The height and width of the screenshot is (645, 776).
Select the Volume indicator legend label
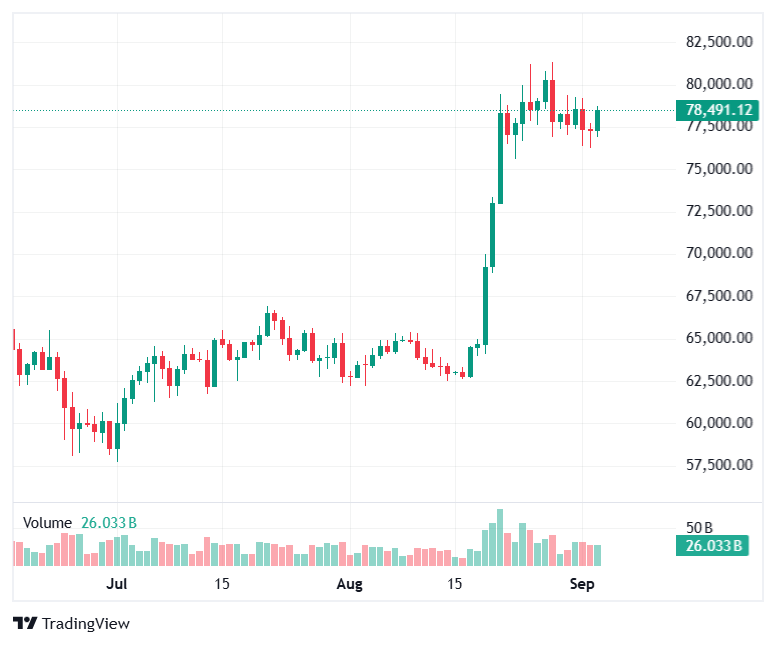[48, 523]
